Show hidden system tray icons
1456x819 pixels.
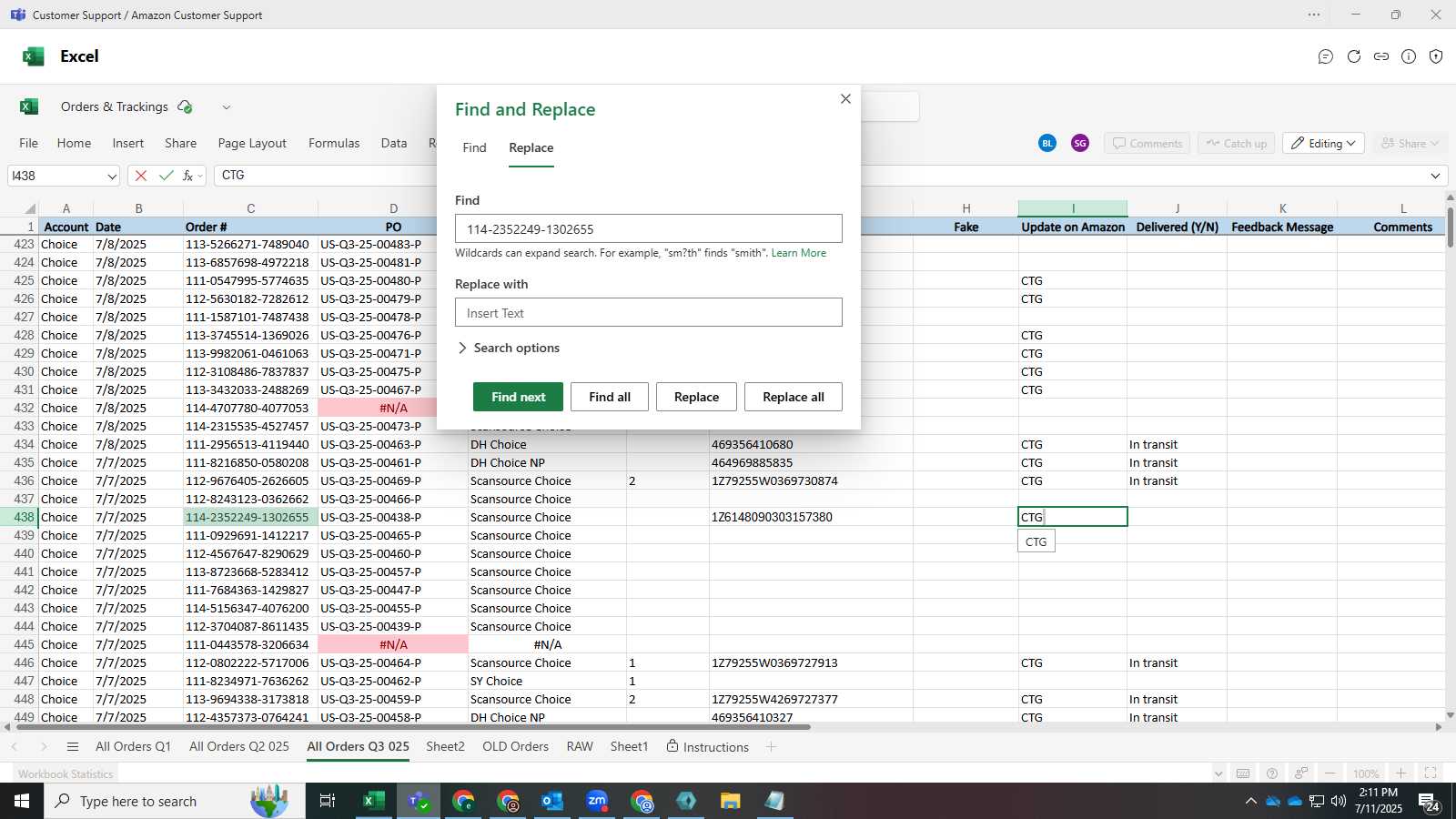pyautogui.click(x=1251, y=801)
